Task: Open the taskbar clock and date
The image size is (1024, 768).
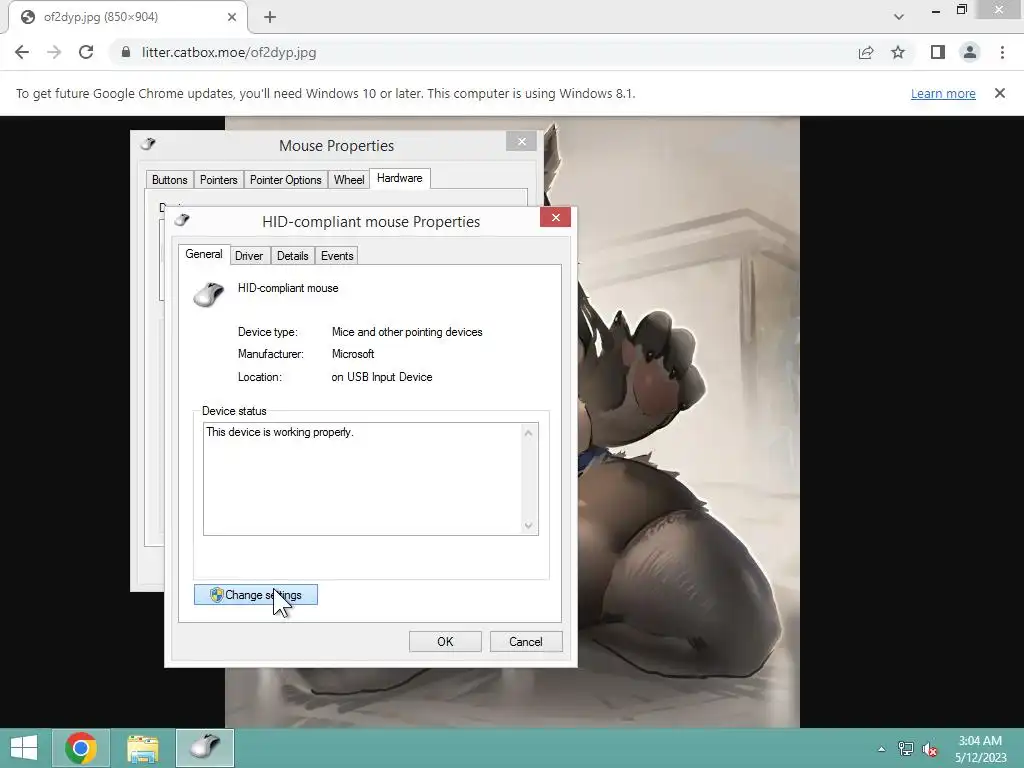Action: tap(980, 749)
